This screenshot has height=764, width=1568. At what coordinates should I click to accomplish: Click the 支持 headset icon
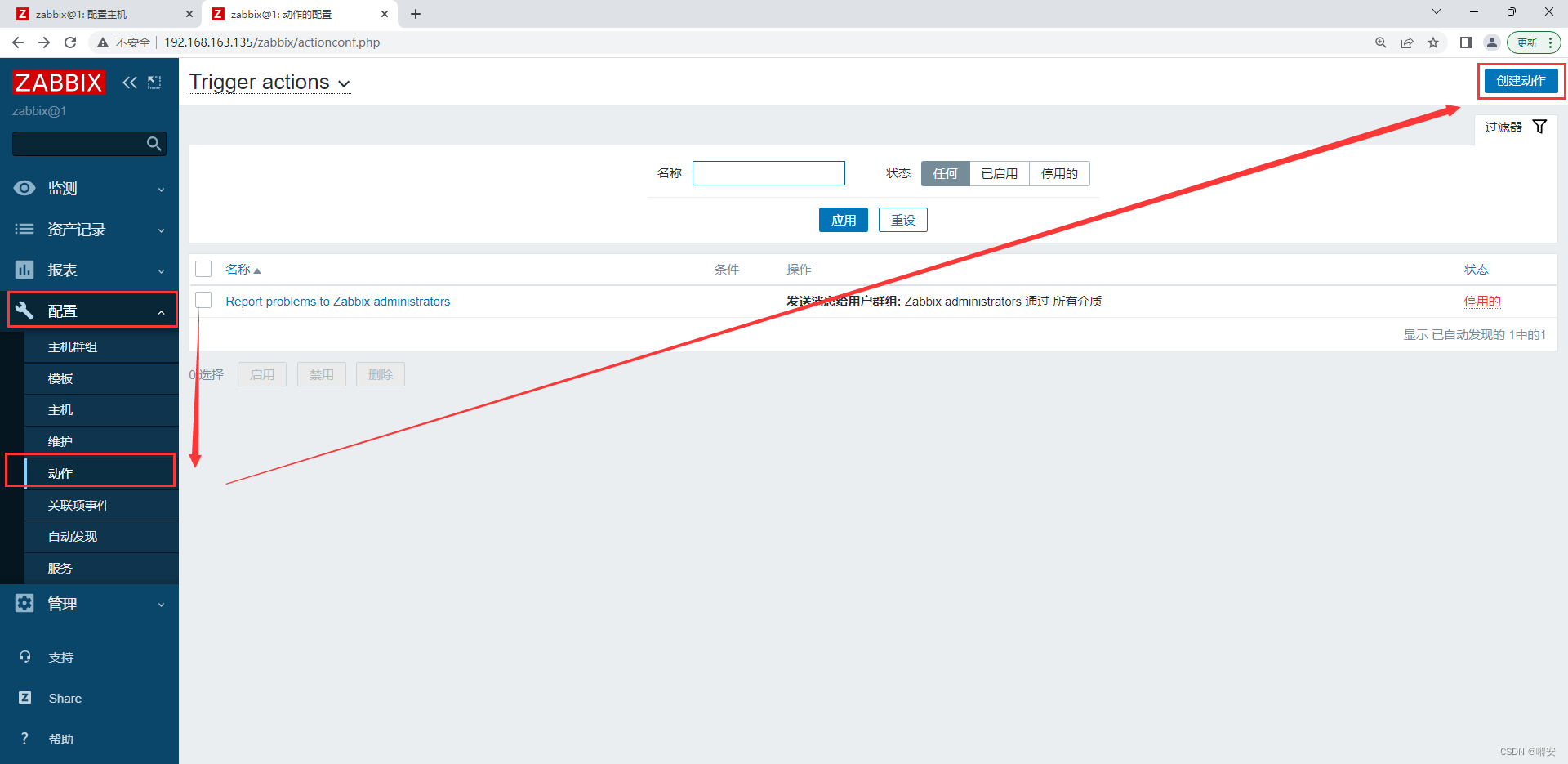tap(24, 657)
